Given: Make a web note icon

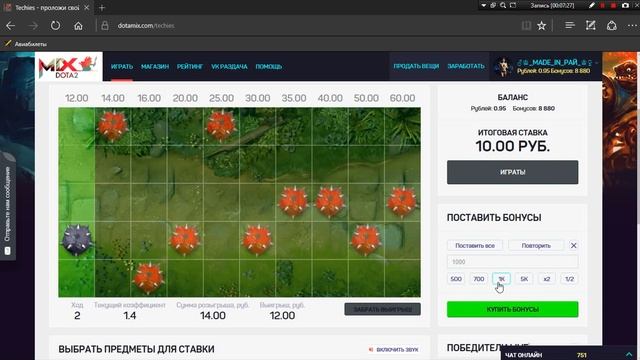Looking at the screenshot, I should [x=591, y=26].
